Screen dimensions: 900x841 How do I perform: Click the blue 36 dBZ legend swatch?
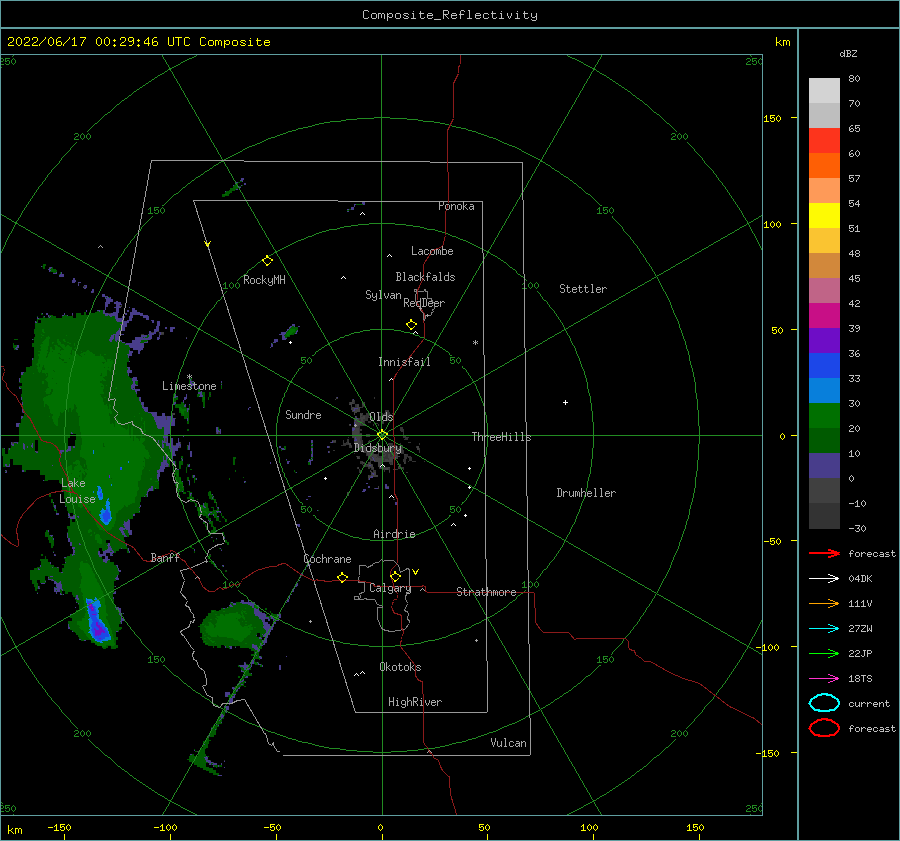[x=824, y=365]
